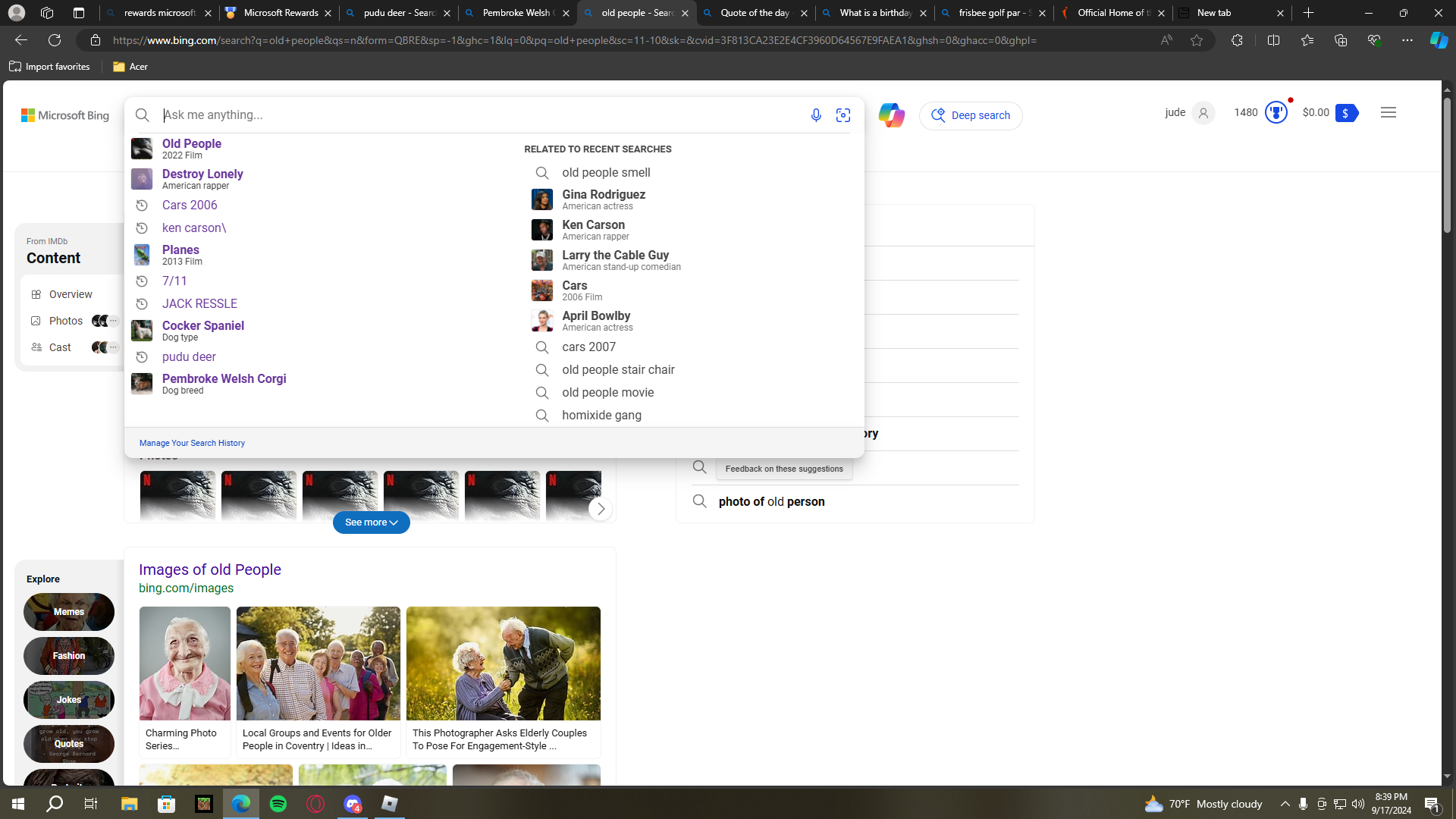Open Manage Your Search History link
Image resolution: width=1456 pixels, height=819 pixels.
pos(192,443)
